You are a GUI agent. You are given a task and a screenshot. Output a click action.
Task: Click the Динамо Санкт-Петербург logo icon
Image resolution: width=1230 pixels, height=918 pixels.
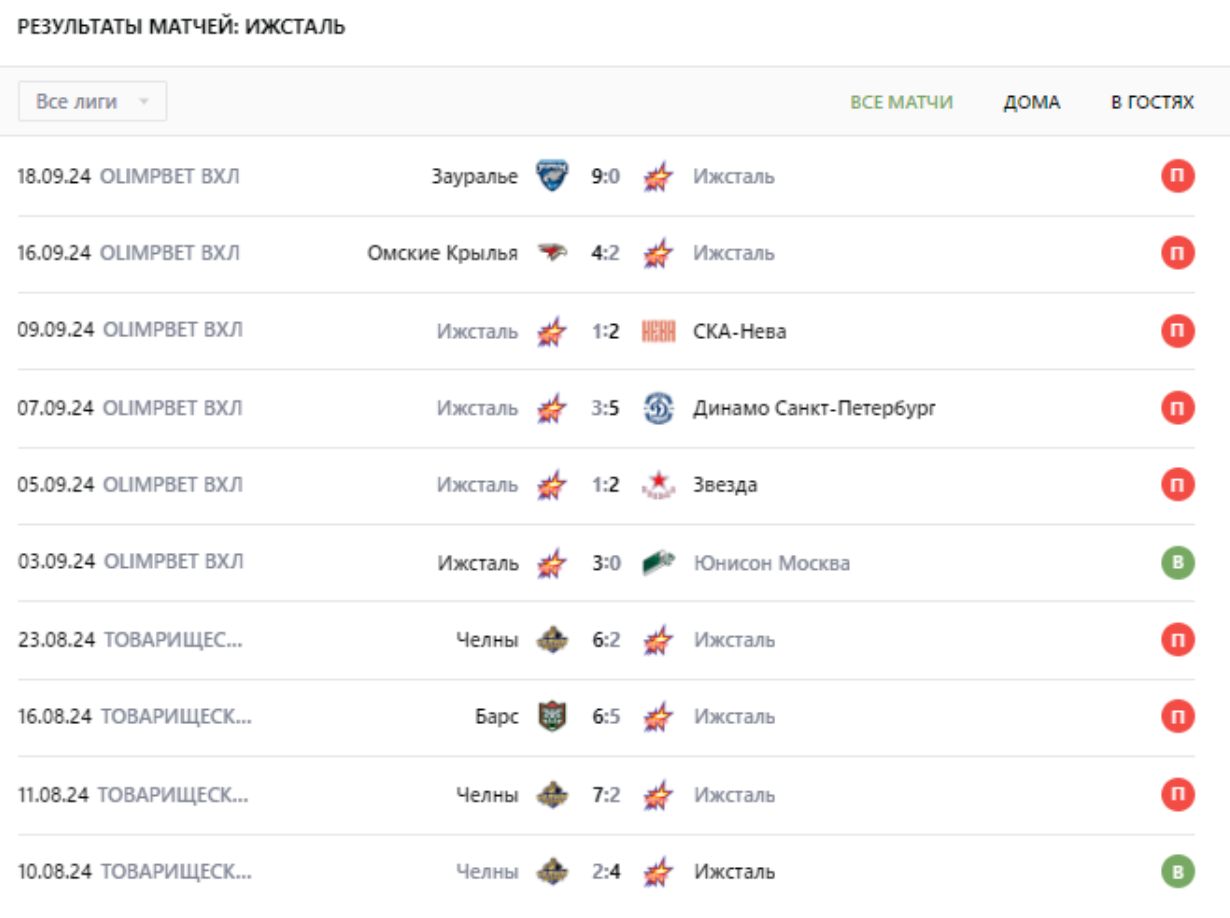pos(659,408)
